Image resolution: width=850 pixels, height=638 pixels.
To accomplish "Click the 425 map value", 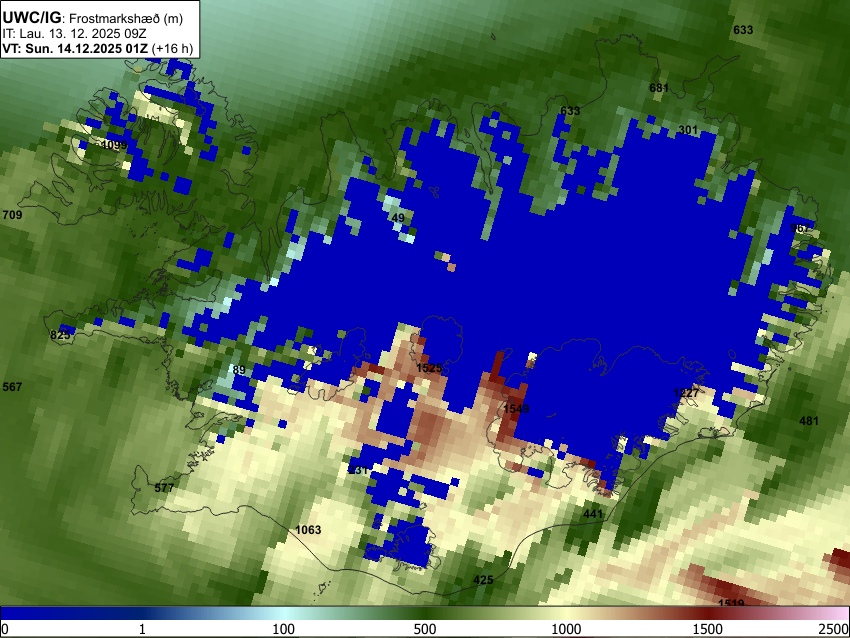I will pos(484,580).
